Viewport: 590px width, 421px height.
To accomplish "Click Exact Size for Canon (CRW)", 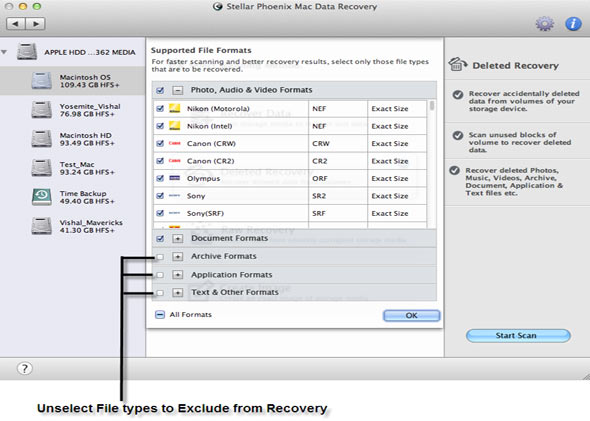I will (x=397, y=143).
